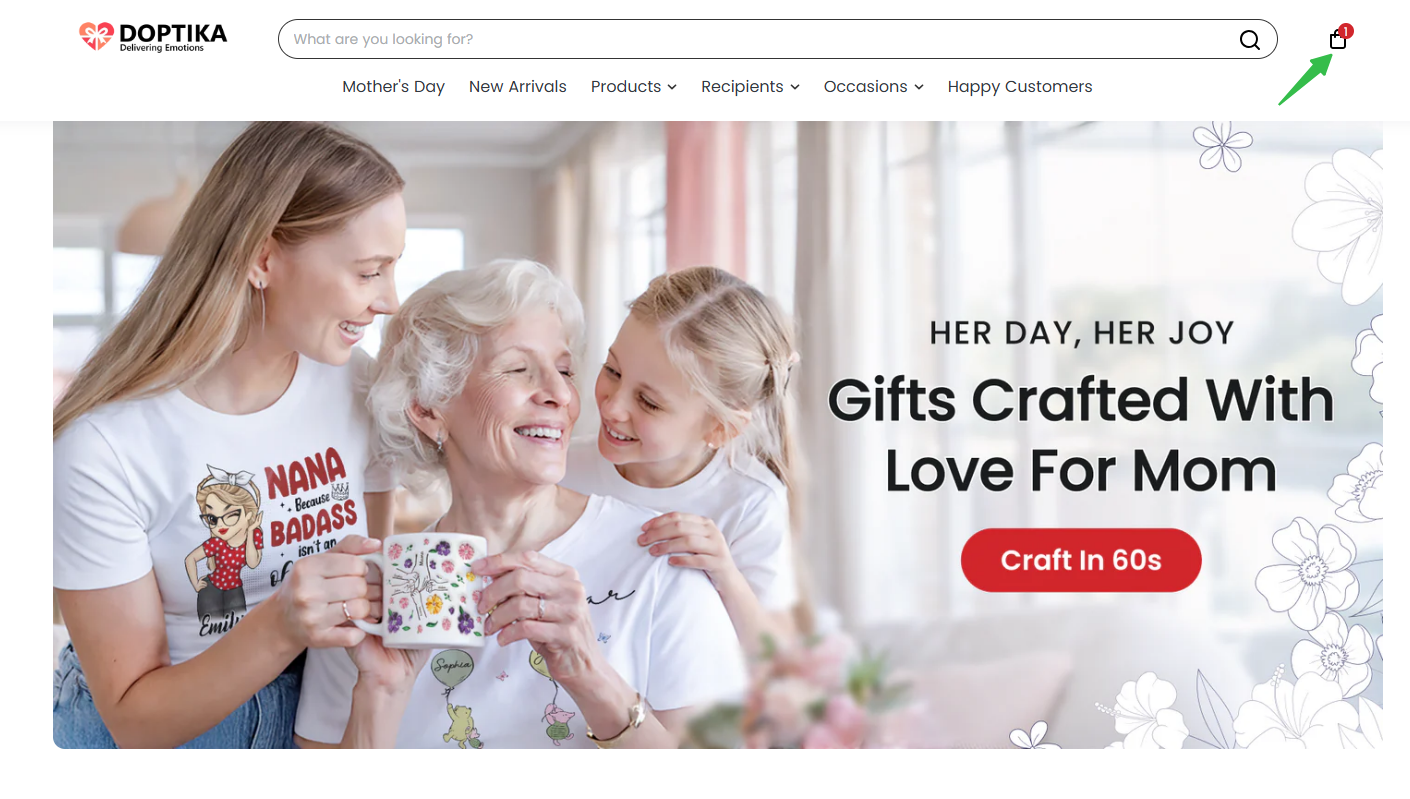Image resolution: width=1410 pixels, height=799 pixels.
Task: Open the New Arrivals link
Action: [518, 87]
